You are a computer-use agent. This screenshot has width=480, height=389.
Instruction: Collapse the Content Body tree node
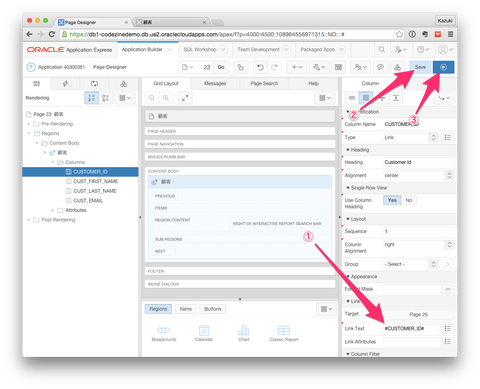pyautogui.click(x=36, y=143)
